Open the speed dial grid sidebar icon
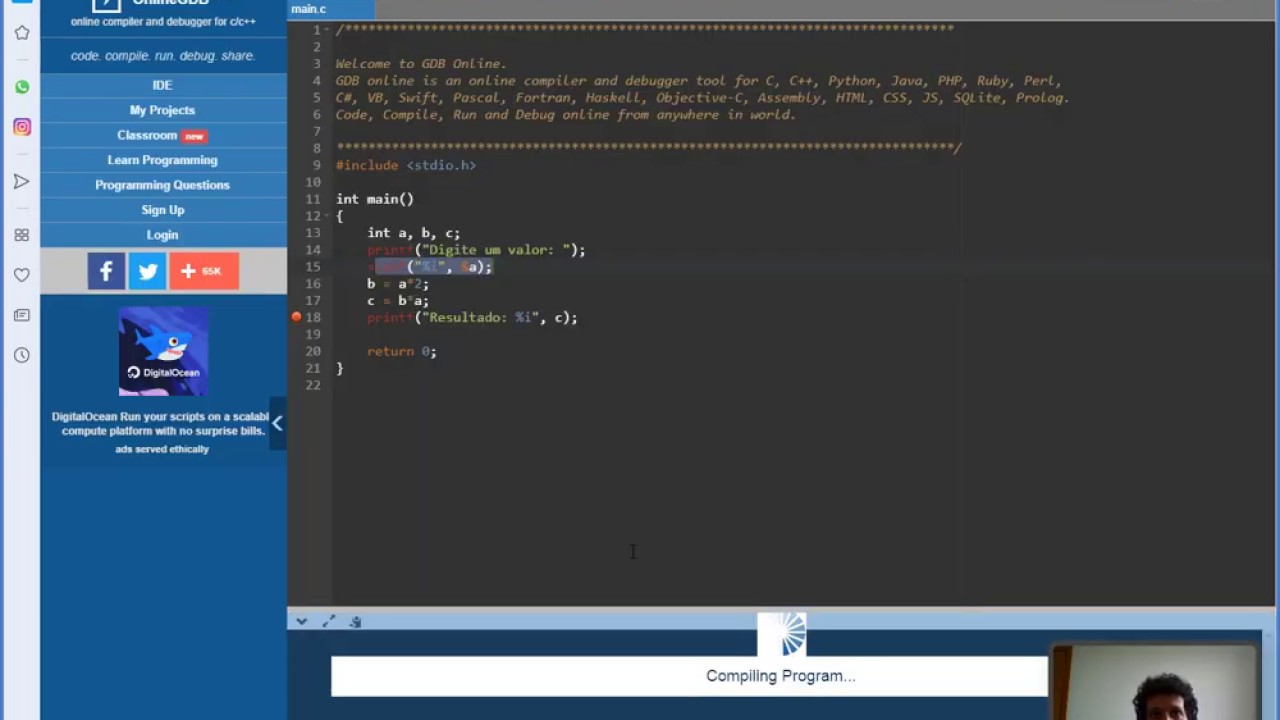The width and height of the screenshot is (1280, 720). 21,235
